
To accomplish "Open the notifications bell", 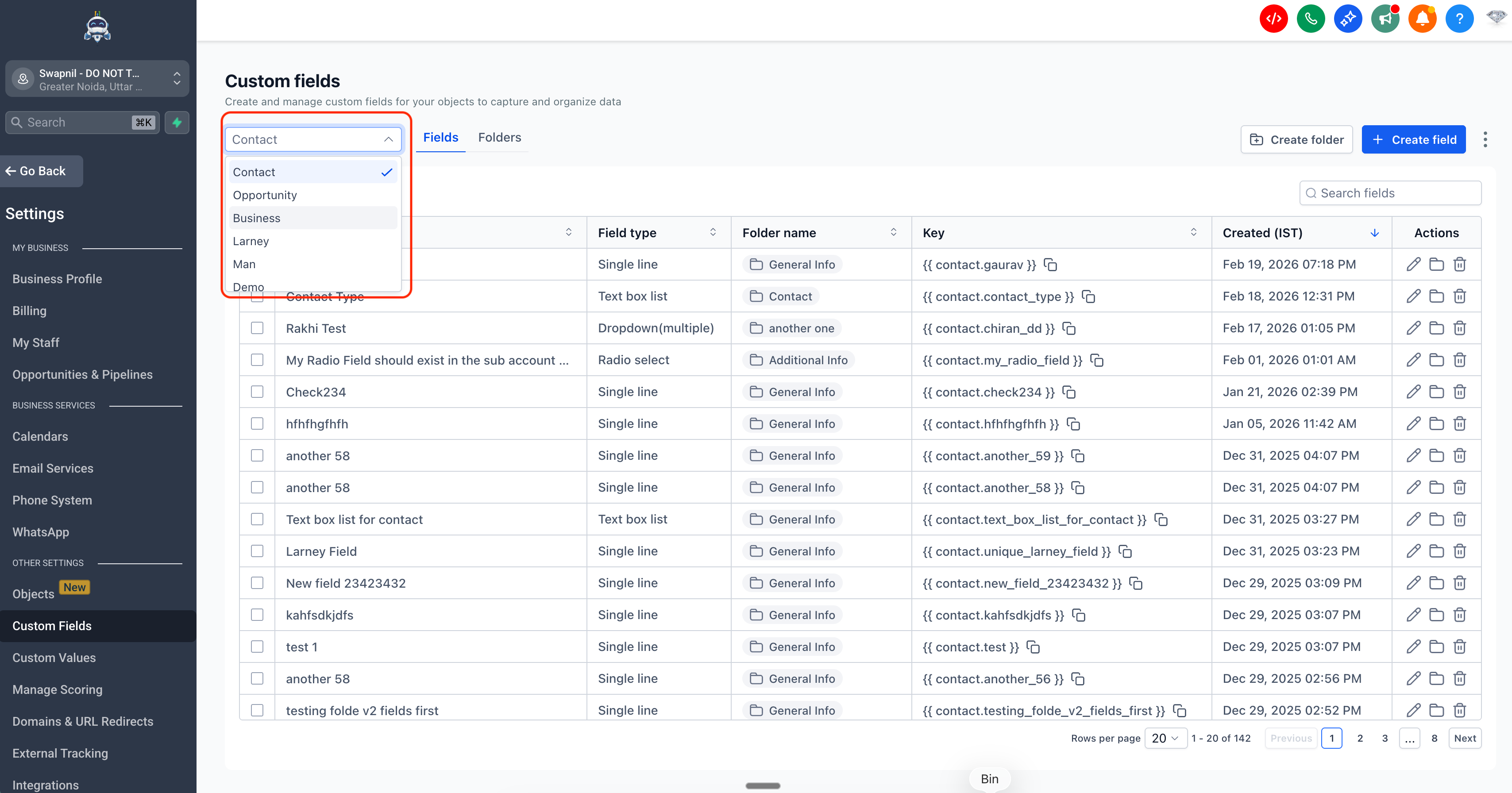I will [1422, 18].
